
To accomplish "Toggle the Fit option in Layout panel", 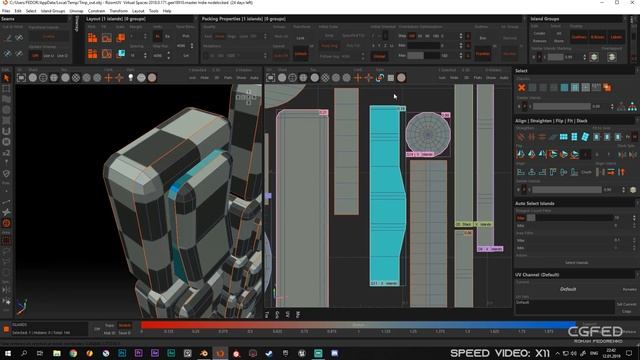I will (157, 36).
